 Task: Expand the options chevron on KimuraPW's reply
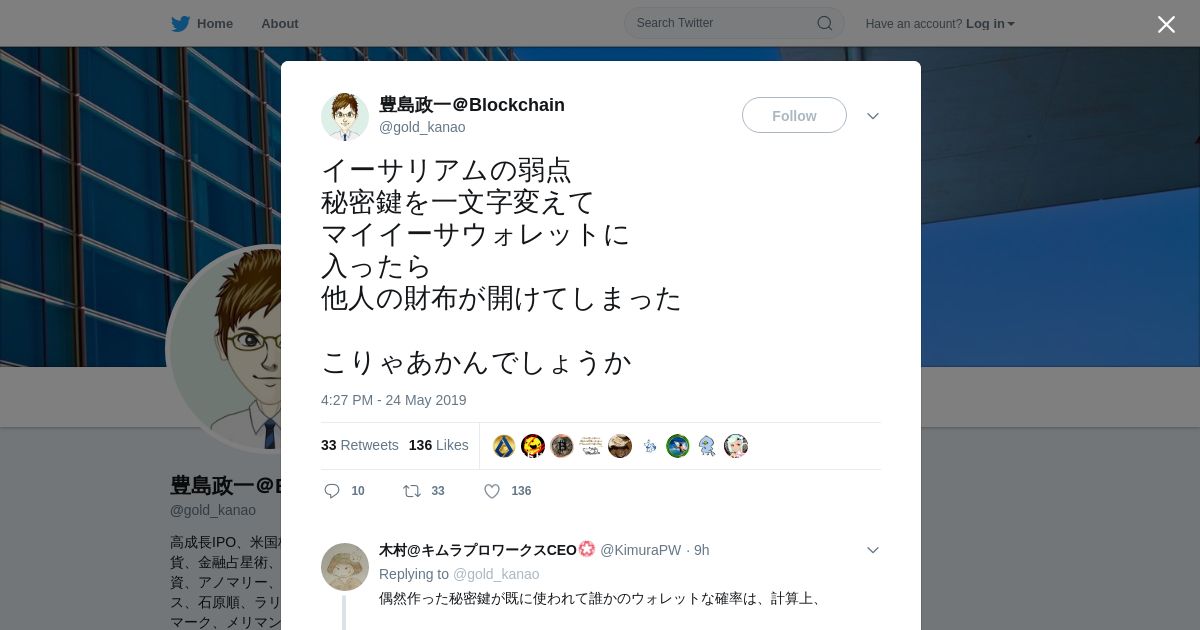tap(873, 550)
